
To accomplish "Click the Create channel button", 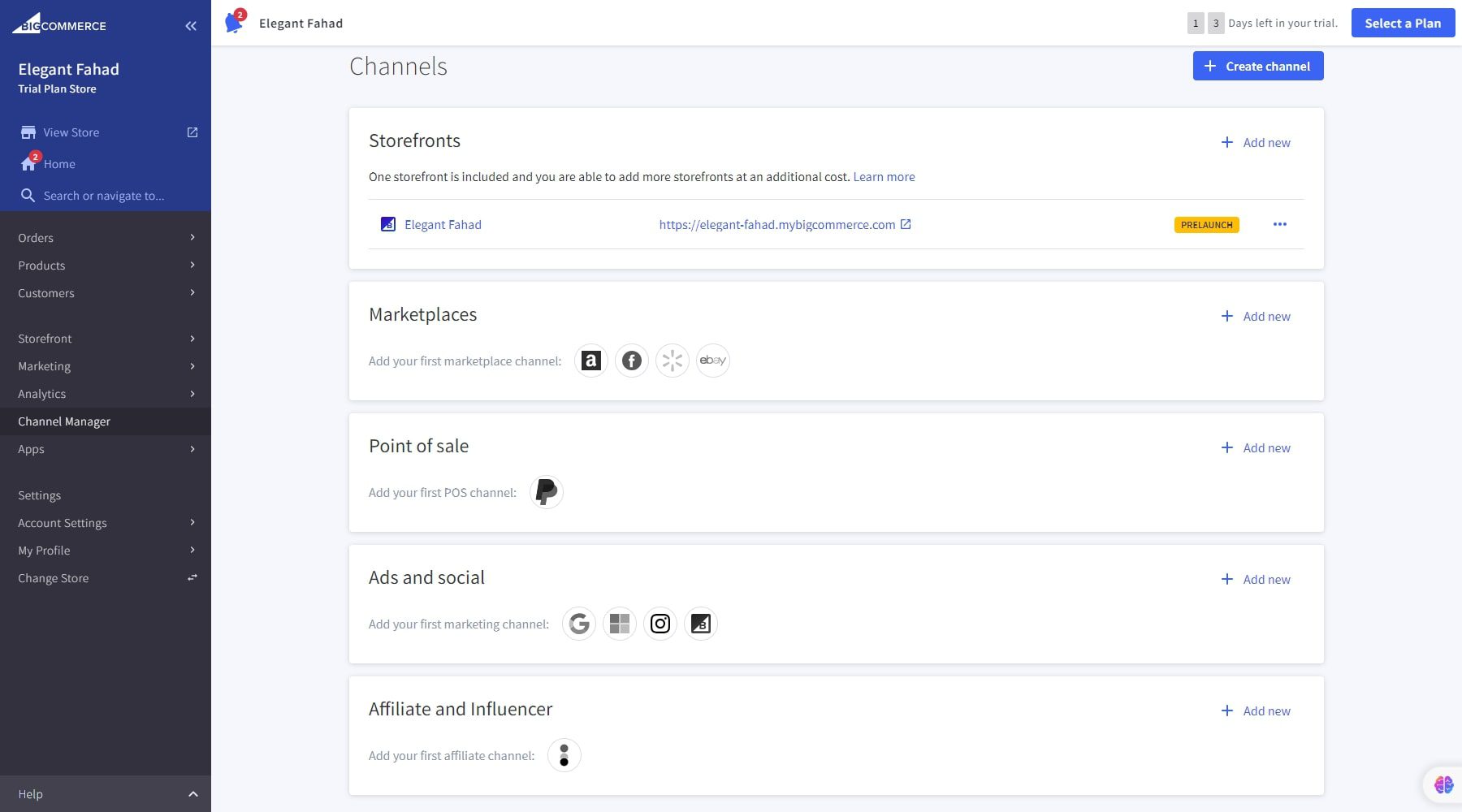I will click(x=1257, y=66).
